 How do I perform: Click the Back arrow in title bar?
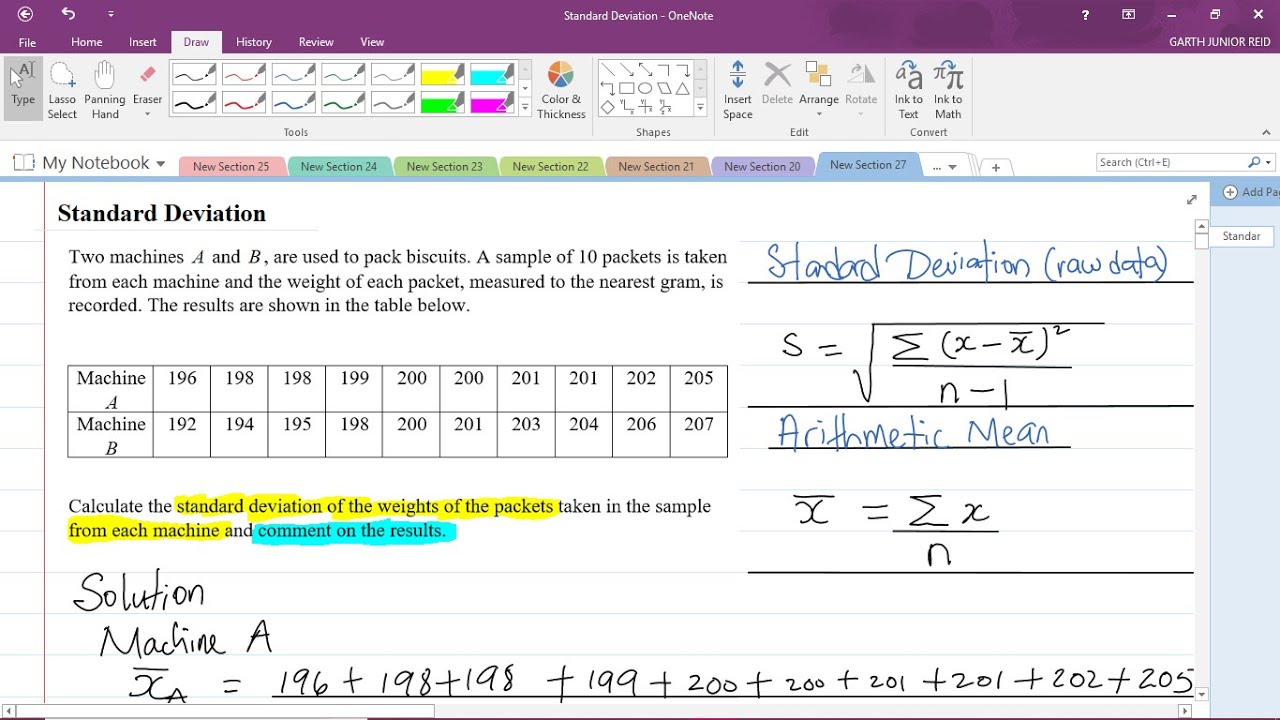tap(25, 14)
